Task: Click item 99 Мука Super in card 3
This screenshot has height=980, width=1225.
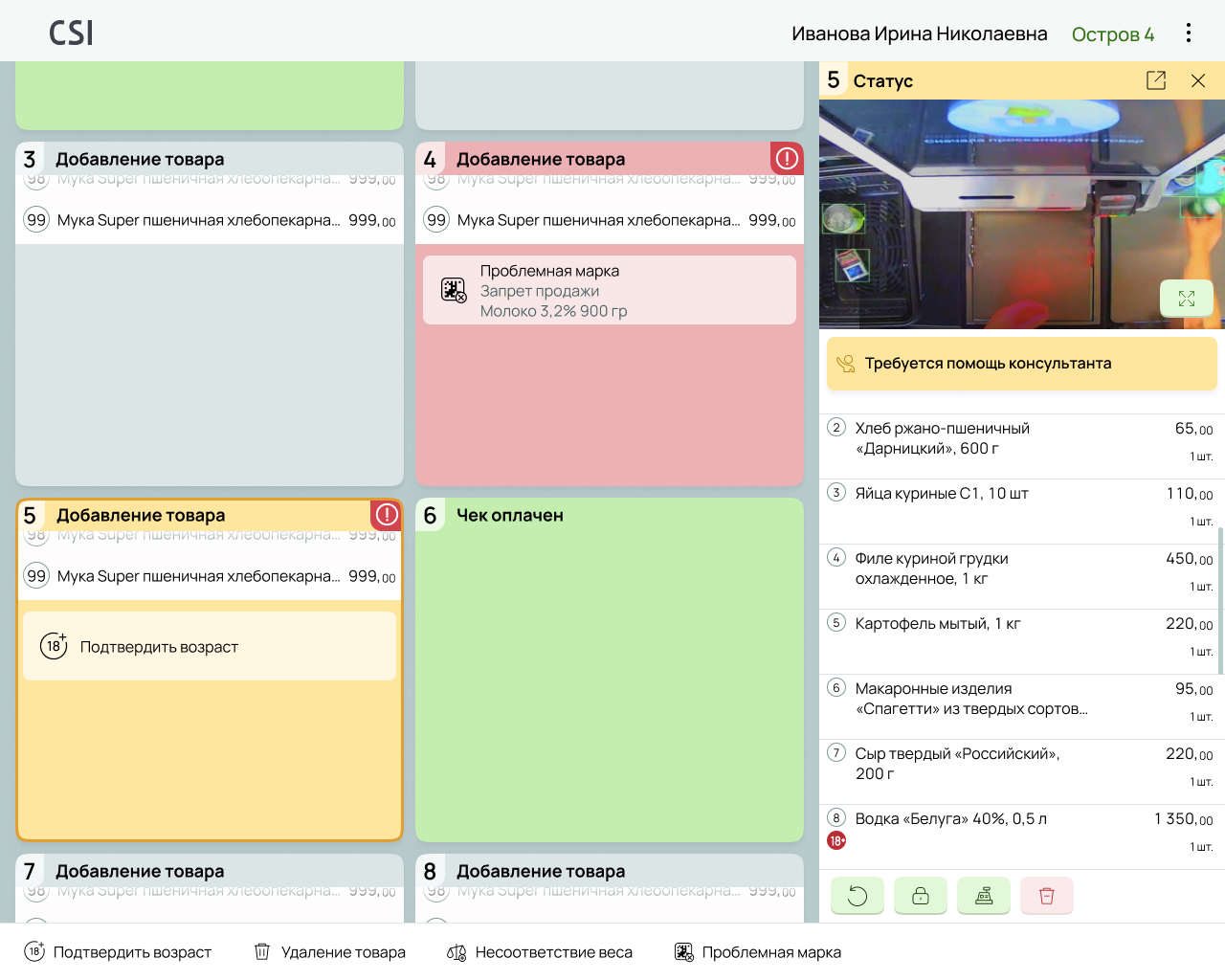Action: 210,220
